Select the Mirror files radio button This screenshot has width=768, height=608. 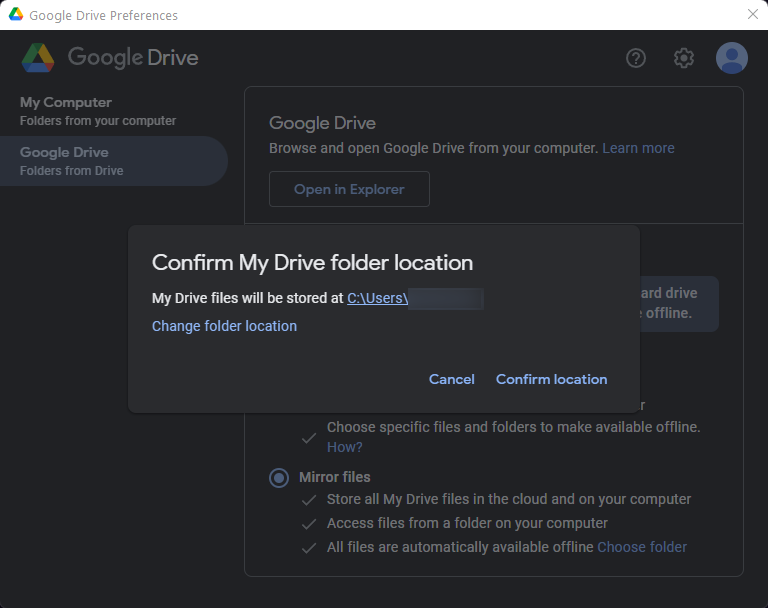(x=279, y=478)
